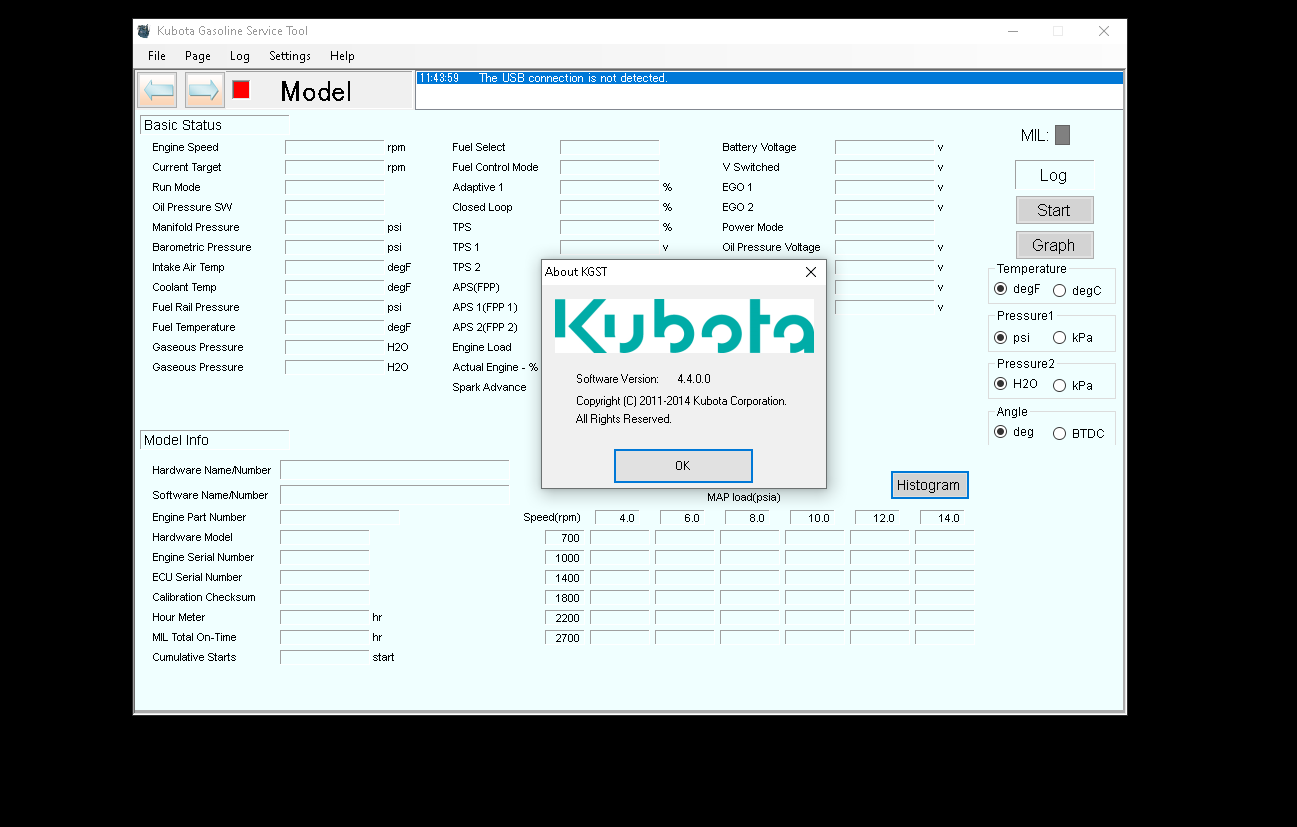The width and height of the screenshot is (1297, 827).
Task: Select the USB connection not detected message
Action: pyautogui.click(x=770, y=78)
